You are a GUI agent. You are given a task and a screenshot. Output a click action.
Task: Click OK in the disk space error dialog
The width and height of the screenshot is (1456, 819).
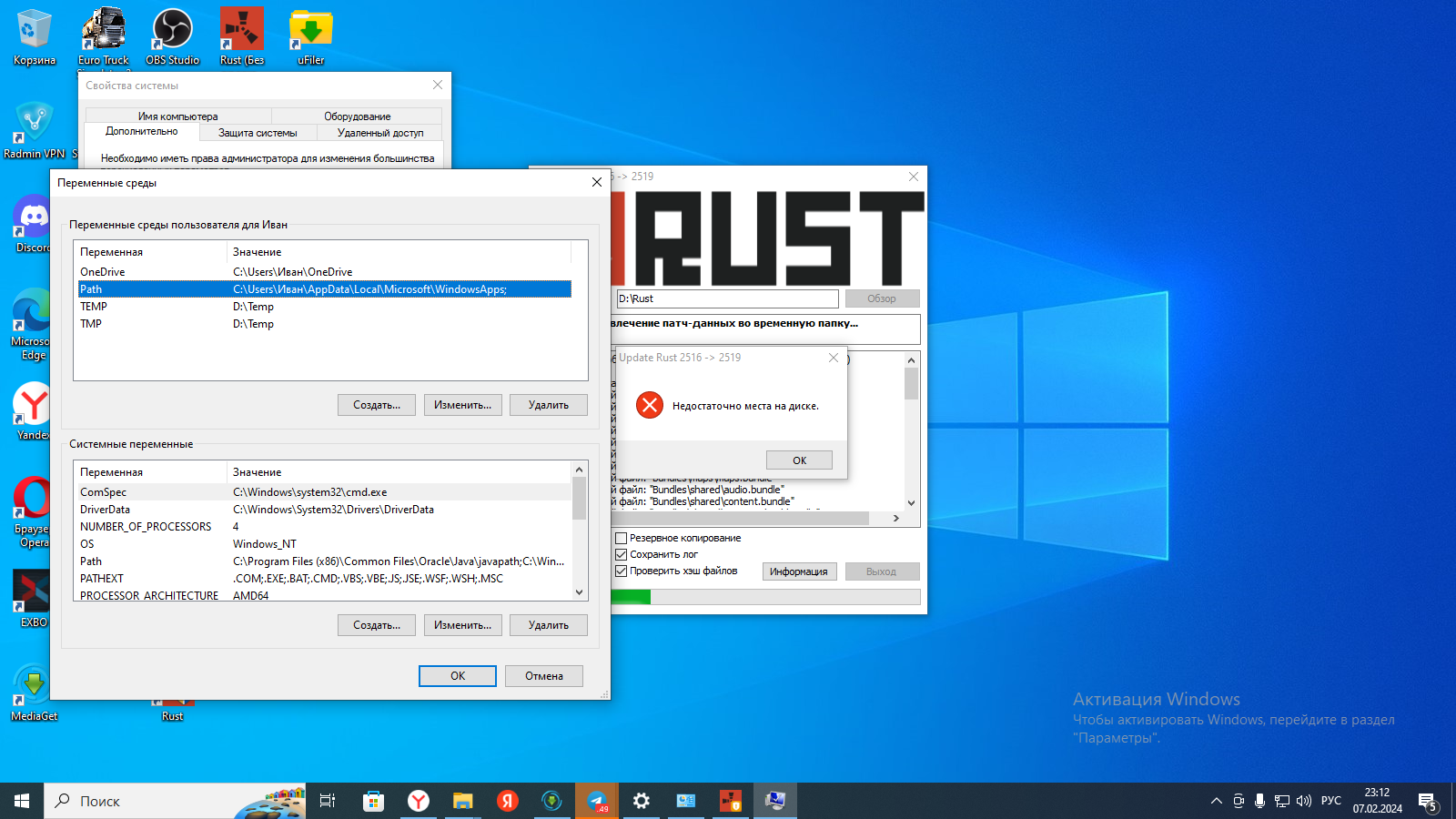pyautogui.click(x=799, y=460)
